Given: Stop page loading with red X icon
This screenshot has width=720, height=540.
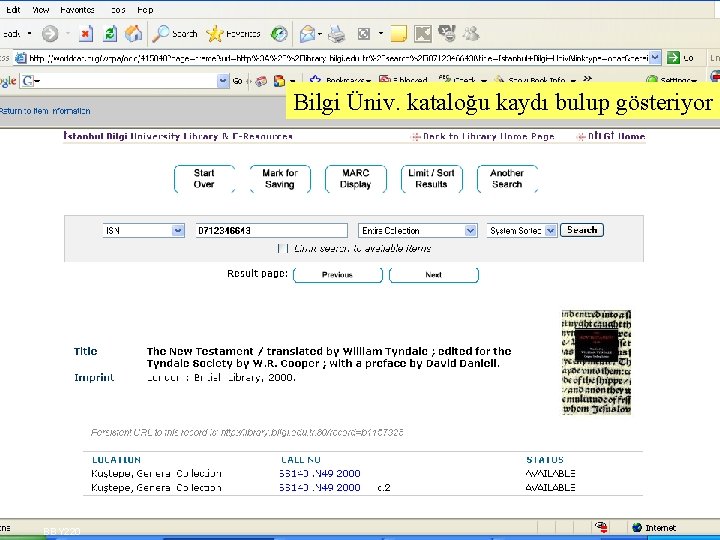Looking at the screenshot, I should (x=85, y=34).
